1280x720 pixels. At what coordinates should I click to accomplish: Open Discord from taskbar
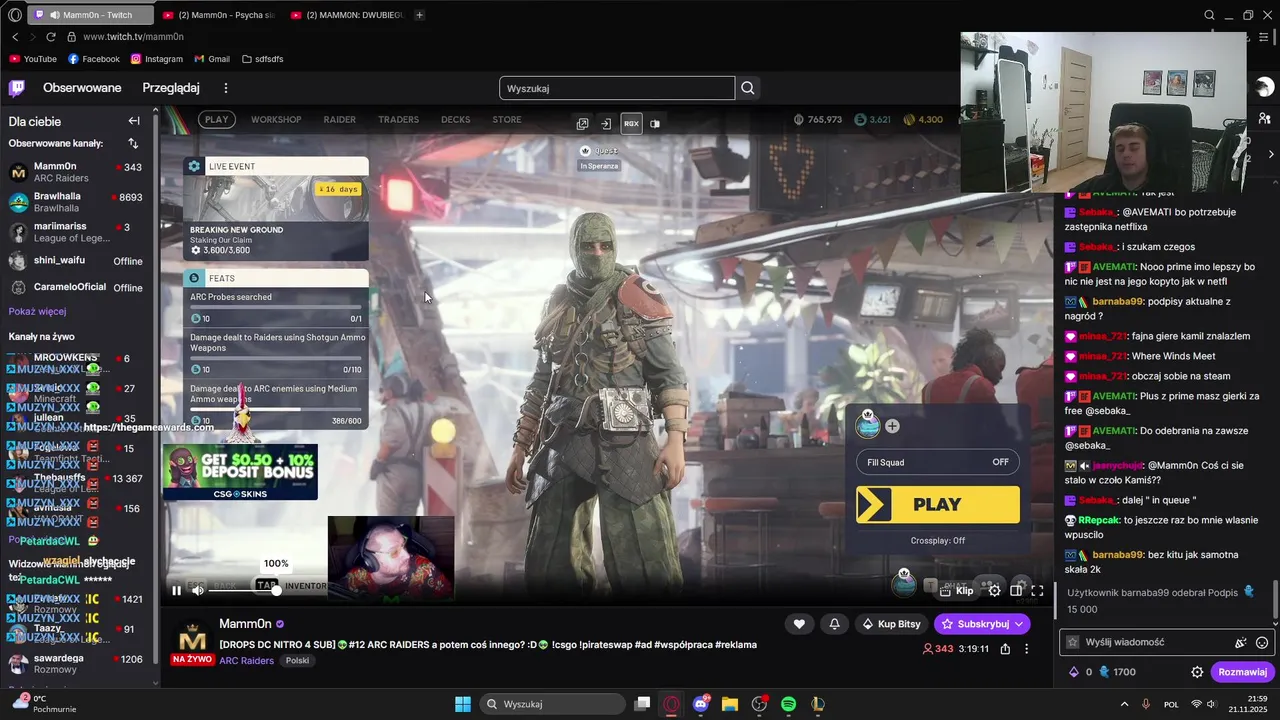(701, 704)
